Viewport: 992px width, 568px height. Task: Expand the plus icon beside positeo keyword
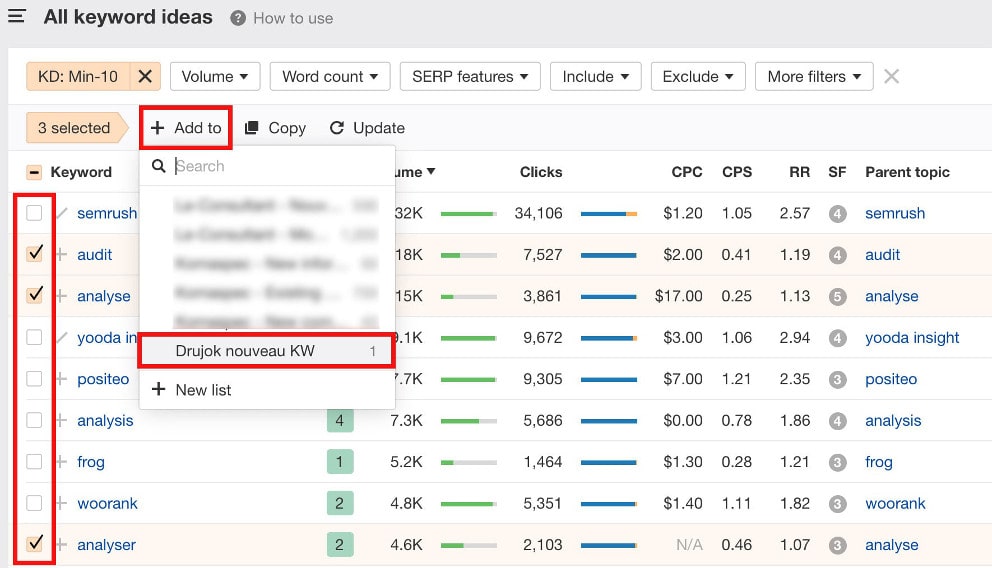[x=61, y=379]
